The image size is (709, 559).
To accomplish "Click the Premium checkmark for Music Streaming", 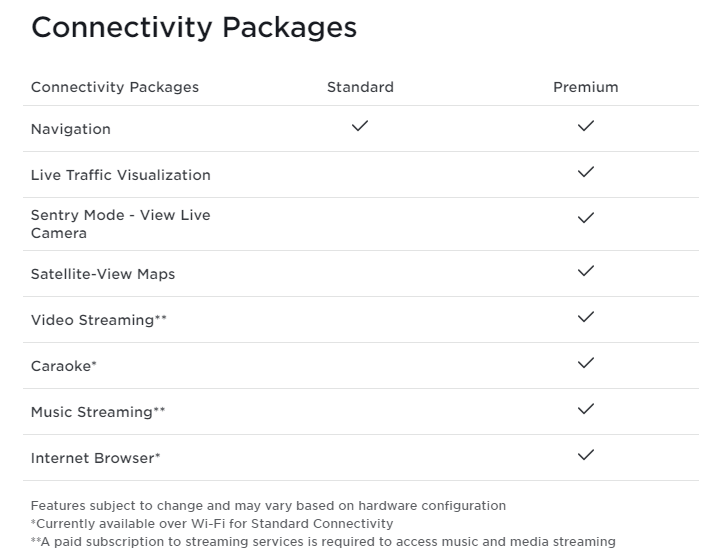I will [x=586, y=409].
